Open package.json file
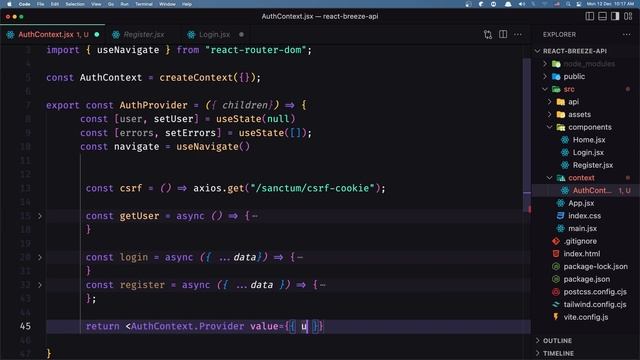The image size is (640, 360). pyautogui.click(x=587, y=279)
